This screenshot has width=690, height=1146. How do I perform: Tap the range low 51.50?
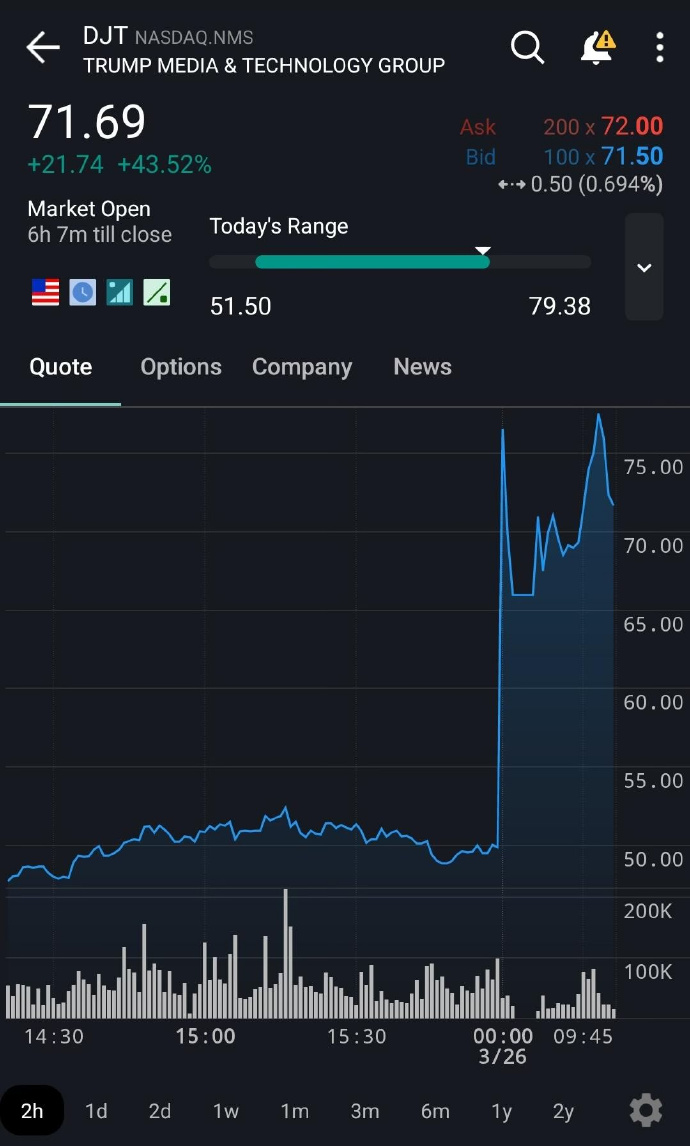click(240, 306)
